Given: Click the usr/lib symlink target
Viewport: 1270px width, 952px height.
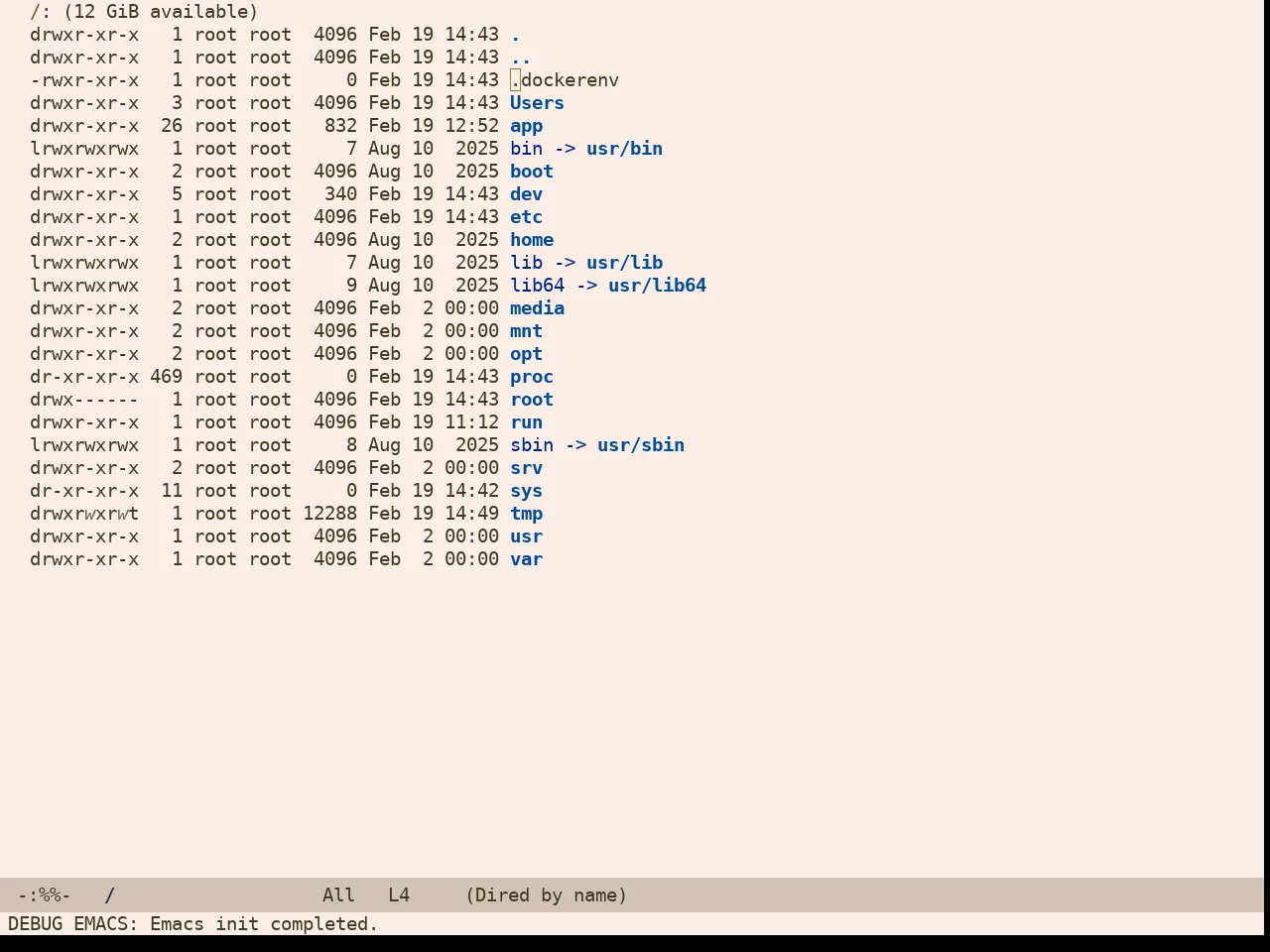Looking at the screenshot, I should tap(624, 263).
